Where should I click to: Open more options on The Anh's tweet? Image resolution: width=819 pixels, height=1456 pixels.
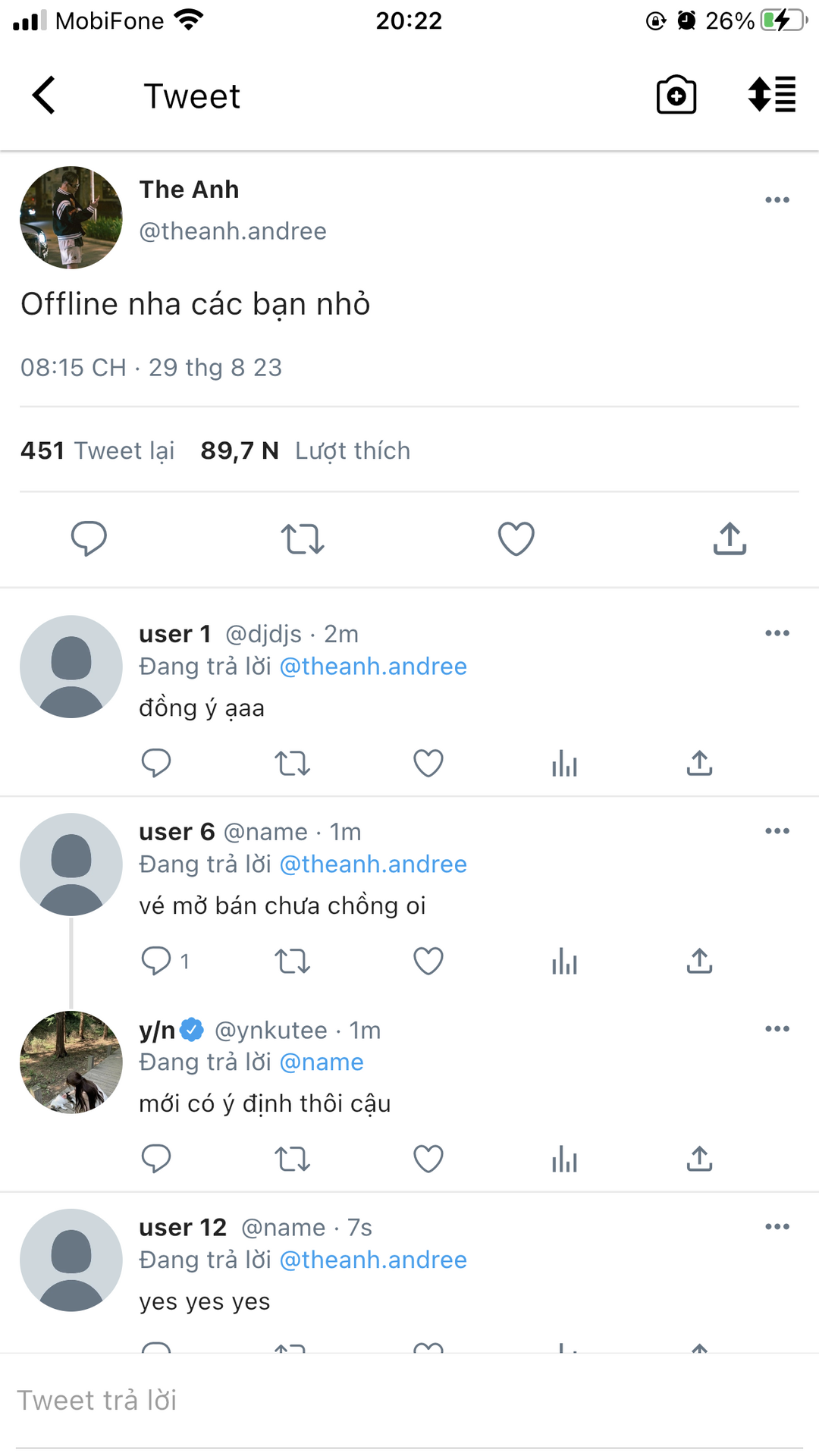[x=777, y=200]
